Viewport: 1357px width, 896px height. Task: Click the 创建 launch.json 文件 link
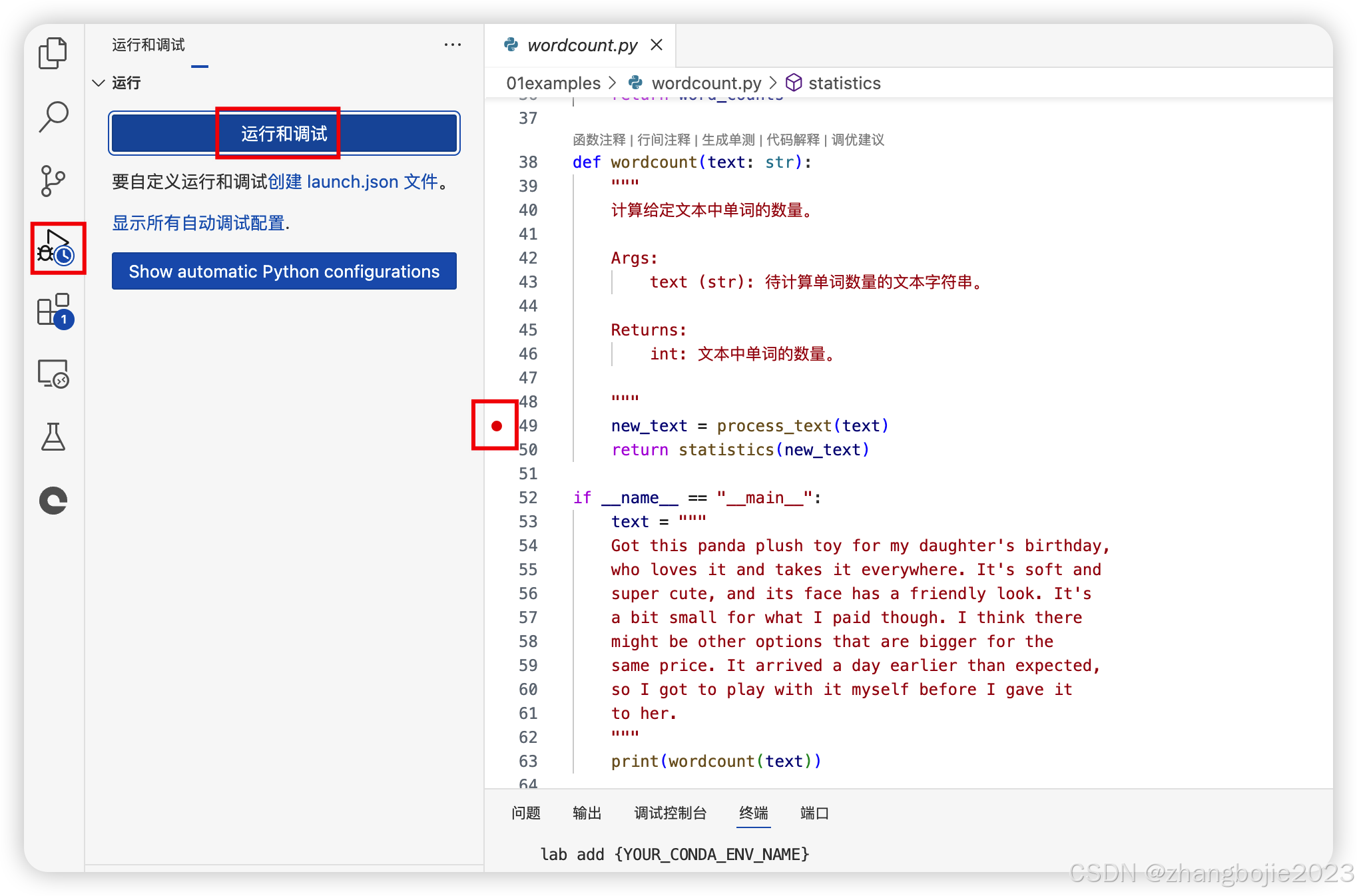[353, 182]
